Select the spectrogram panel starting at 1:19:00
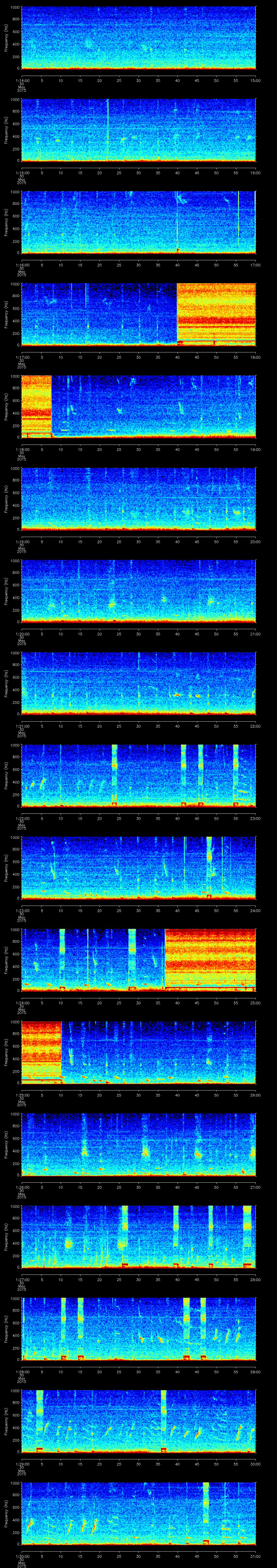Viewport: 277px width, 1568px height. [139, 499]
